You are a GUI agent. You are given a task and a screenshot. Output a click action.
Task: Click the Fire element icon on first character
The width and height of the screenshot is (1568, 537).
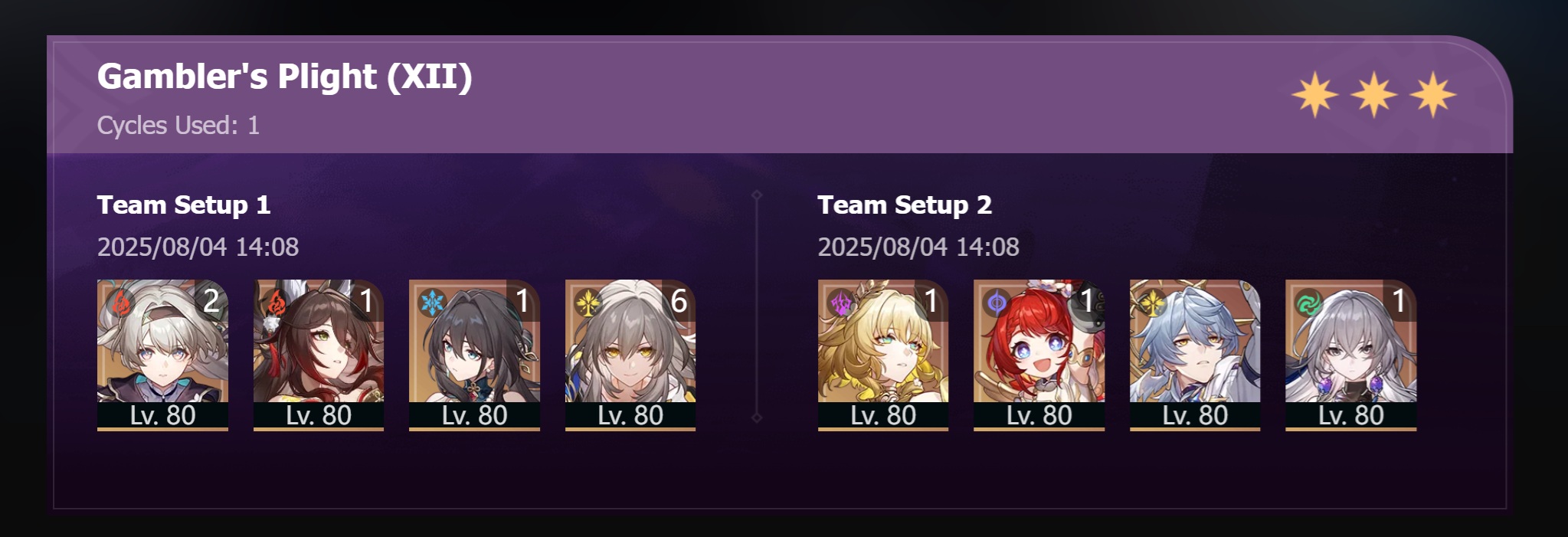coord(119,303)
